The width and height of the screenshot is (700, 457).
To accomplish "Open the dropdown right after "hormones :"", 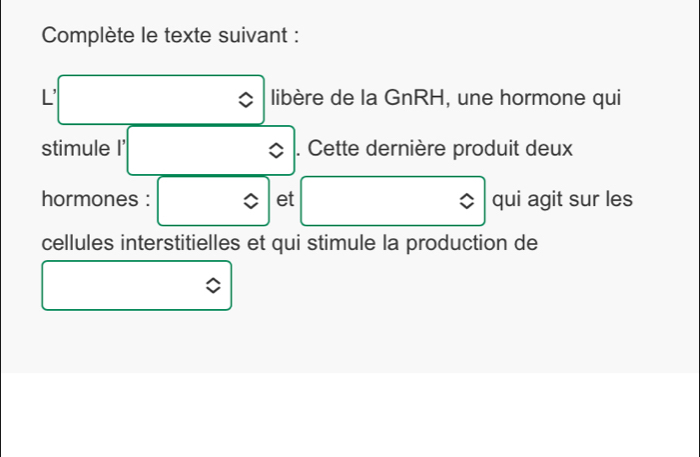I will [x=213, y=200].
